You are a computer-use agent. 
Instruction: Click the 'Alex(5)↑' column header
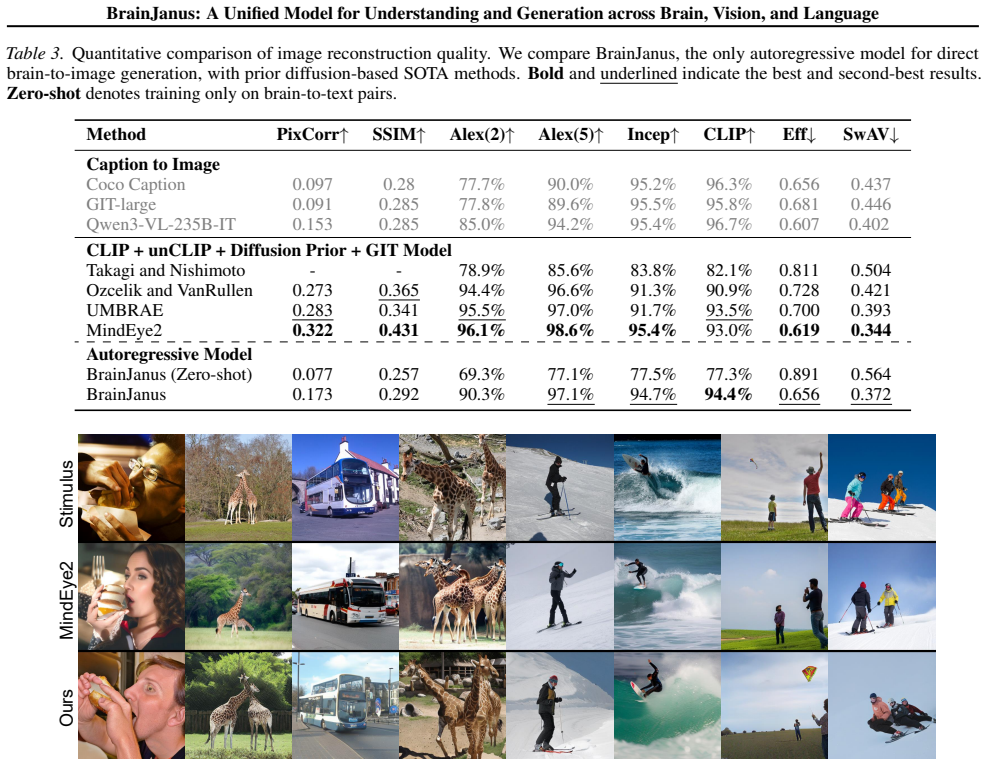pos(570,134)
